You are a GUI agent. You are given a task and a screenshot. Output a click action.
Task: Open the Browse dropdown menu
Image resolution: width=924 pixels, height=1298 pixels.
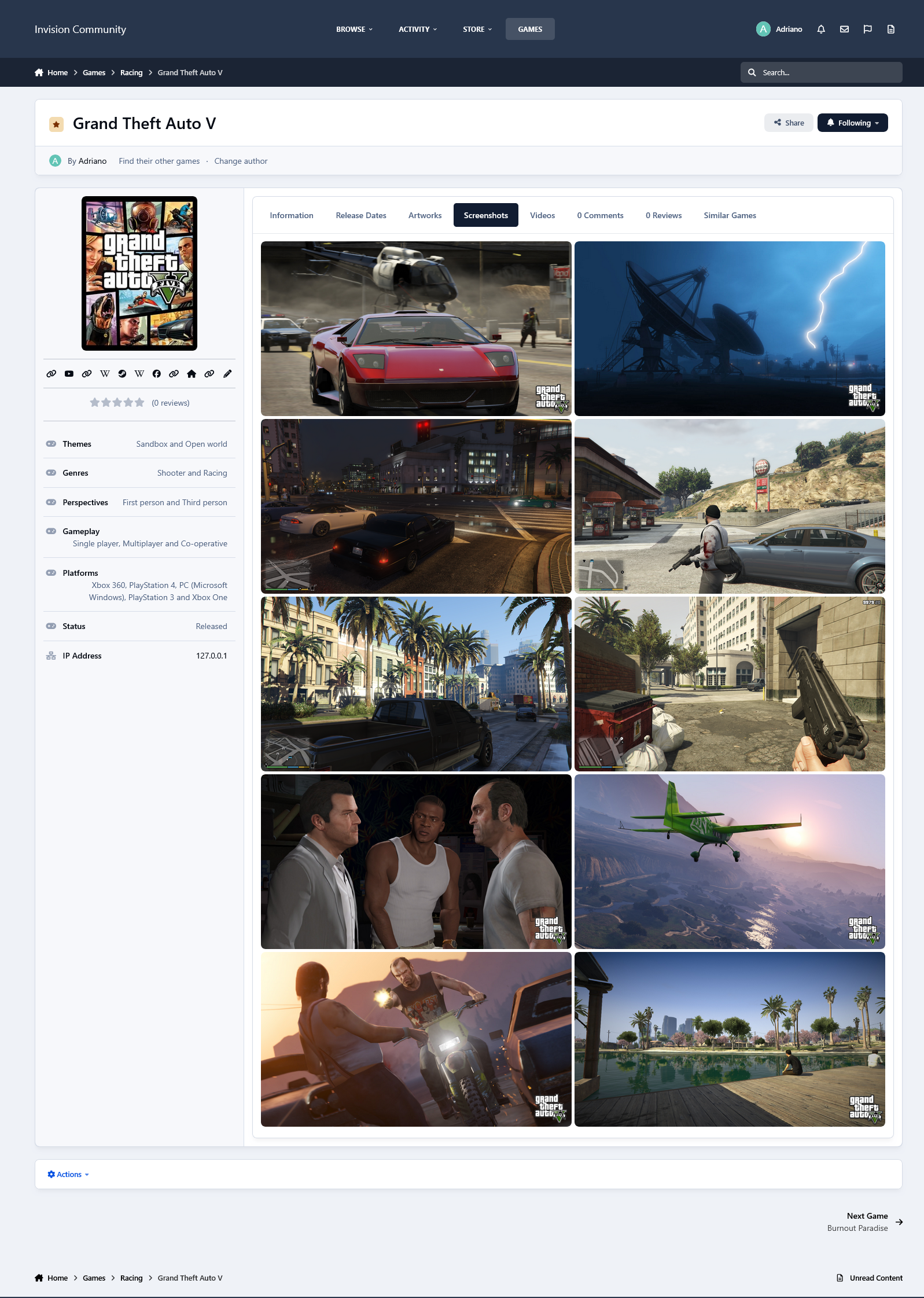(354, 29)
